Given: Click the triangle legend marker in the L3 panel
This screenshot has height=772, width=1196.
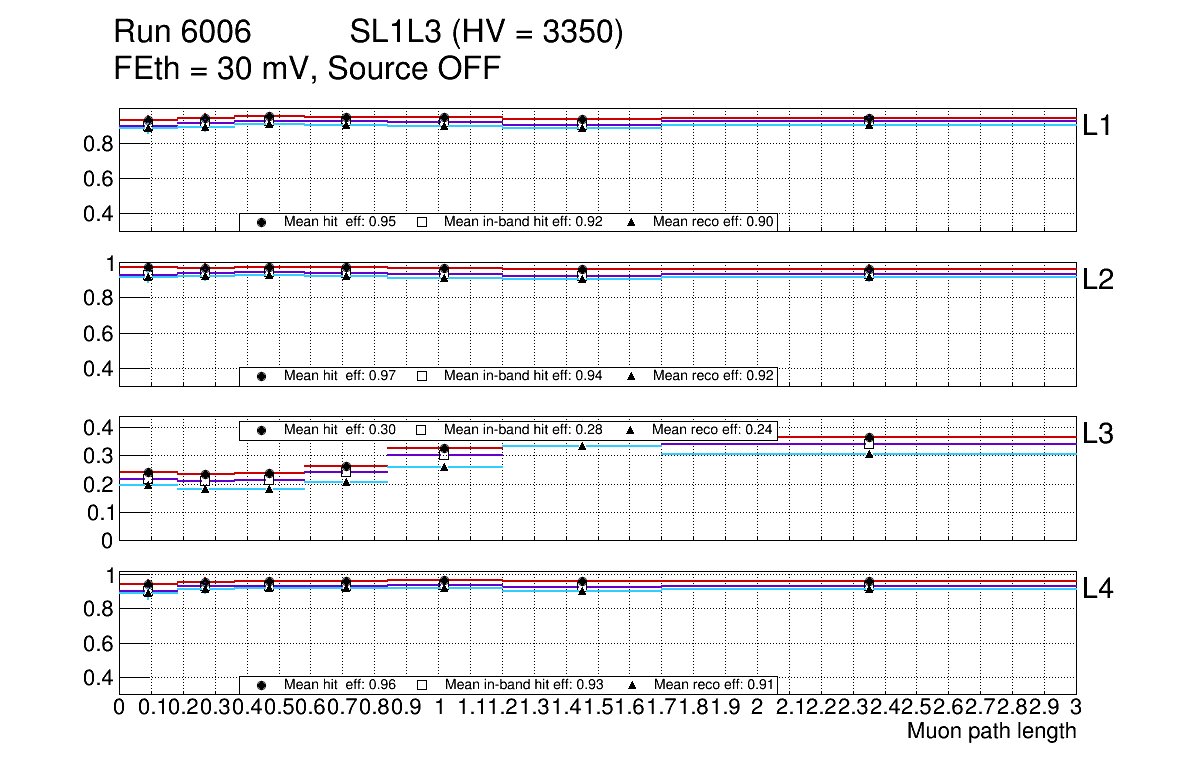Looking at the screenshot, I should click(631, 430).
